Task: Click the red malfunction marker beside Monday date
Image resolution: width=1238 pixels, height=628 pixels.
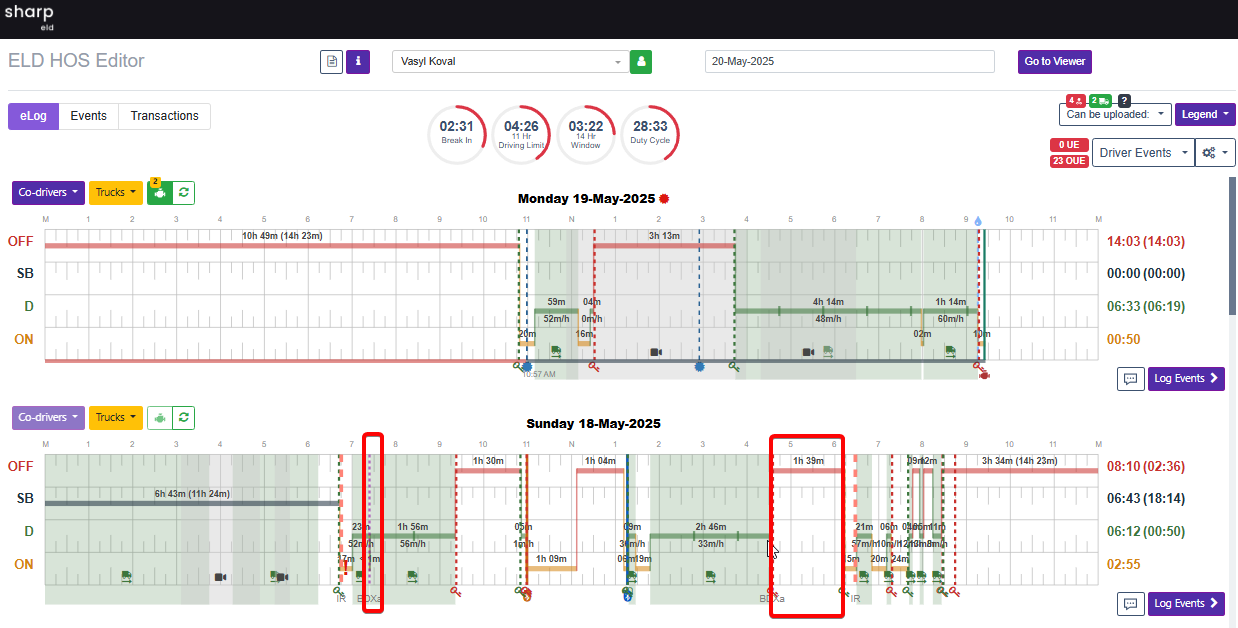Action: click(x=664, y=198)
